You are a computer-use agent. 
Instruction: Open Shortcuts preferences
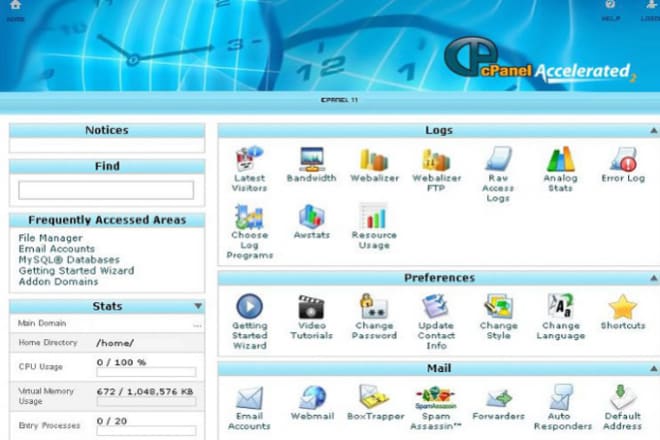click(623, 312)
